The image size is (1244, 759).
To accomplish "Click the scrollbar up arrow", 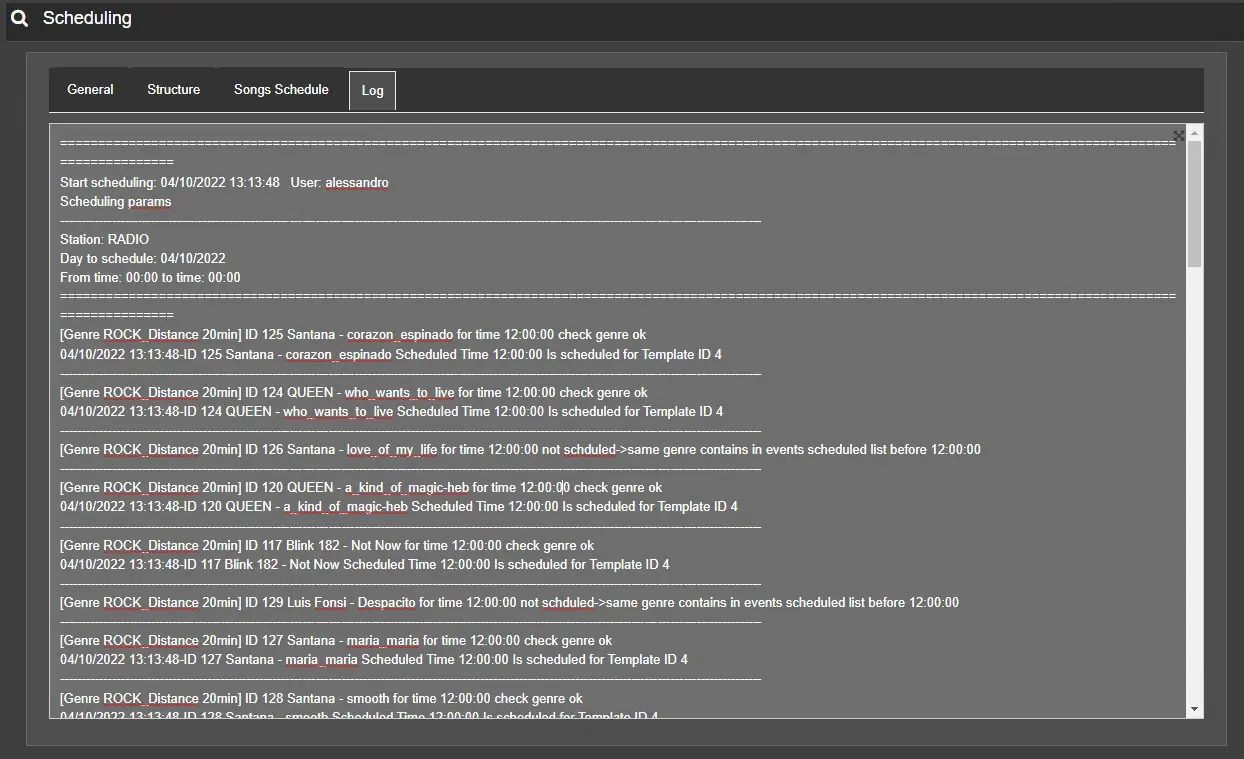I will tap(1194, 132).
